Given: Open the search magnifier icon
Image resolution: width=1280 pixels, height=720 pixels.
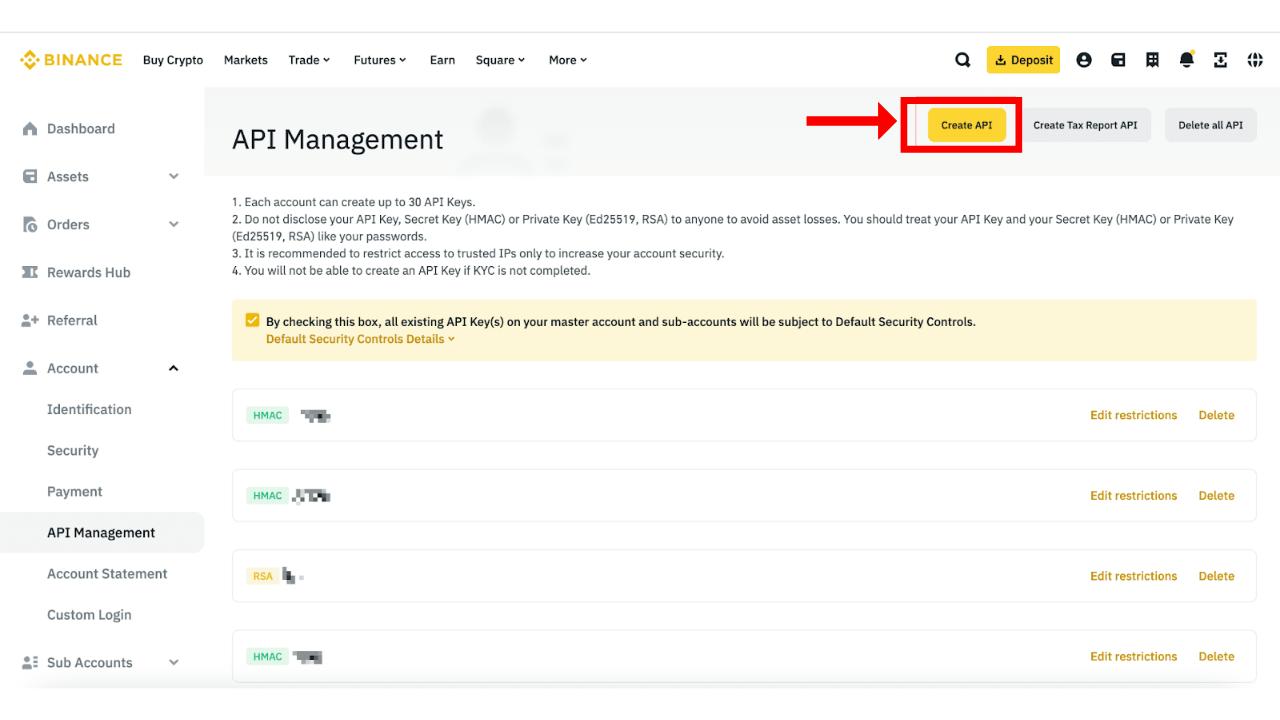Looking at the screenshot, I should [x=963, y=60].
